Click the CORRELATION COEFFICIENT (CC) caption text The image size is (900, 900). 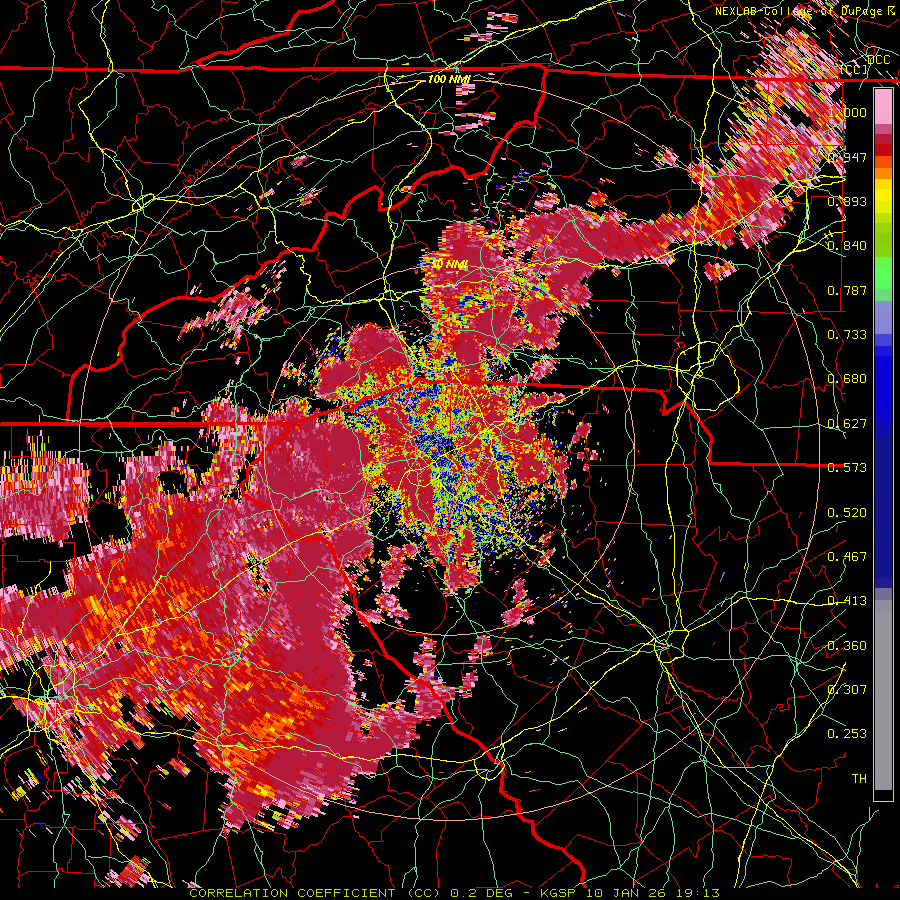click(x=315, y=893)
